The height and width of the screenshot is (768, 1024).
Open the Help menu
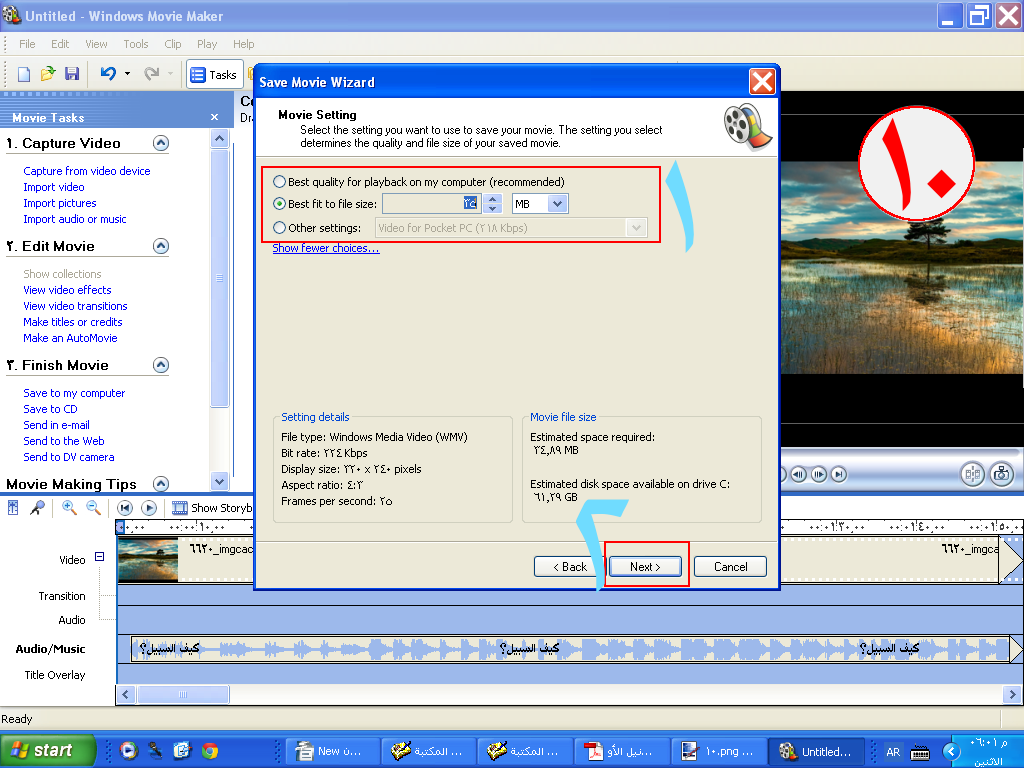[x=244, y=44]
